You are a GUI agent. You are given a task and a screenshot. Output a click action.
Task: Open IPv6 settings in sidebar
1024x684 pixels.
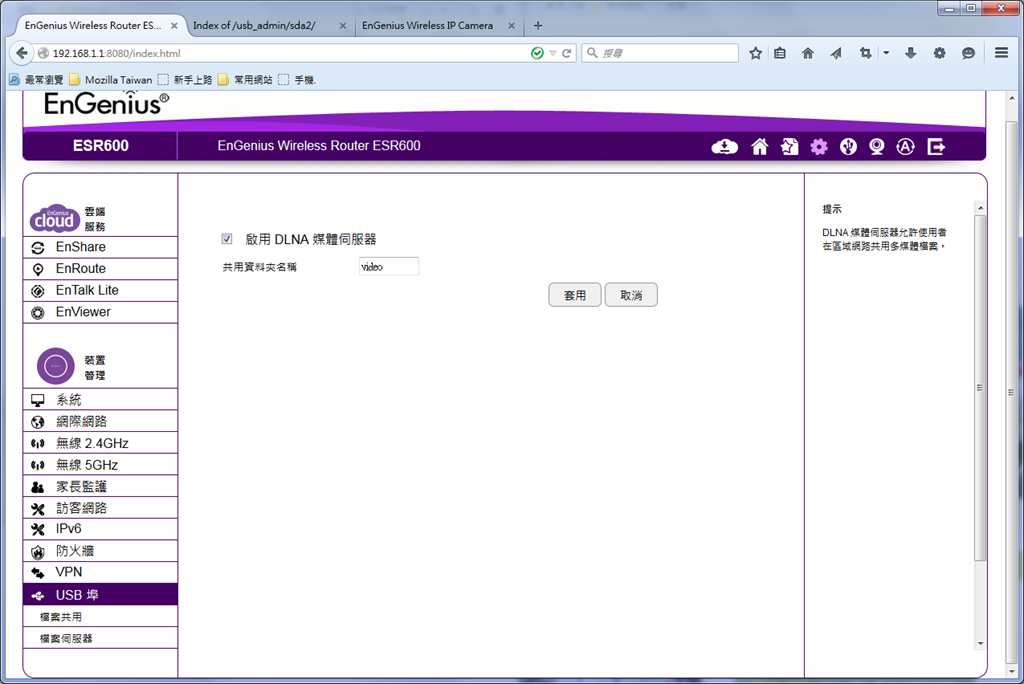(x=100, y=529)
